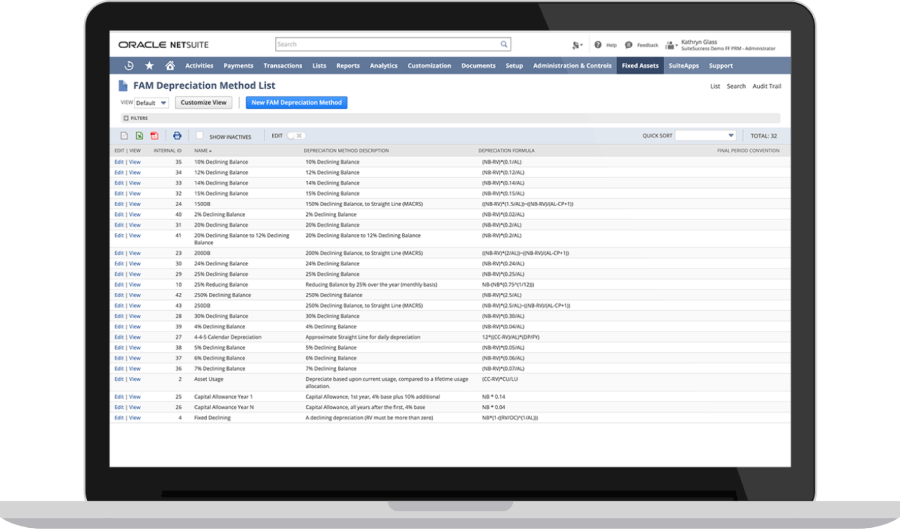Click Edit for 7% Declining Balance
Viewport: 900px width, 529px height.
(x=119, y=369)
